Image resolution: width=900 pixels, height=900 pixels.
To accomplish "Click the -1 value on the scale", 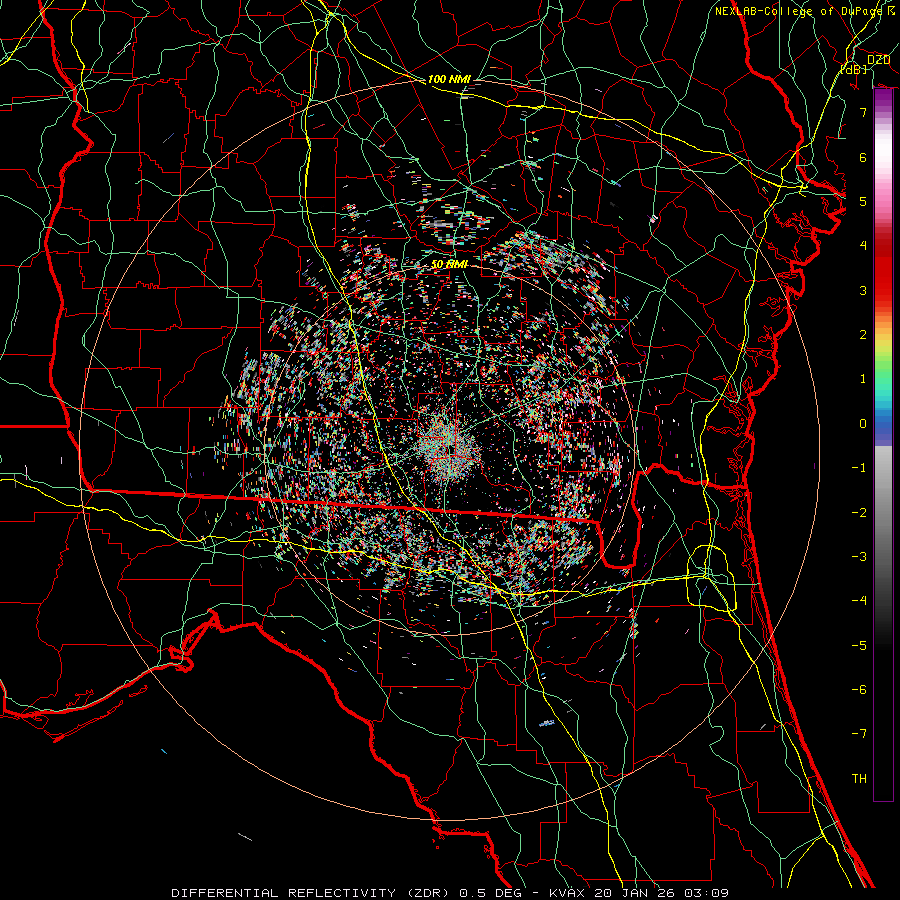I will point(859,468).
